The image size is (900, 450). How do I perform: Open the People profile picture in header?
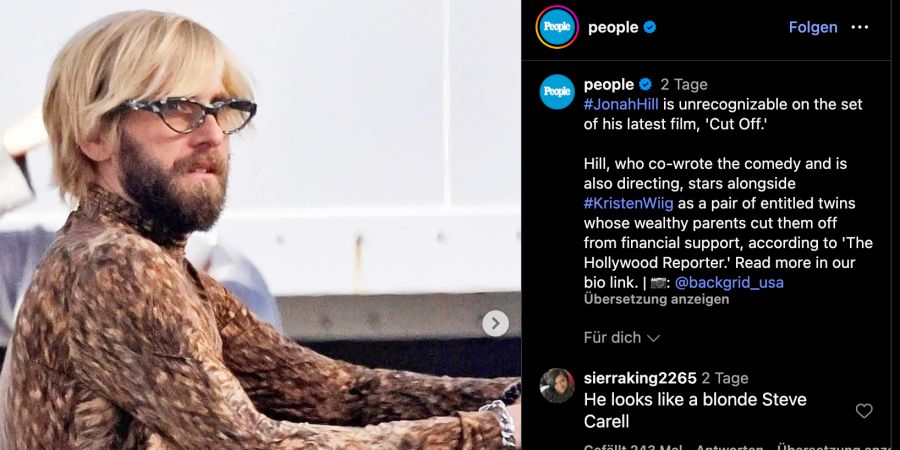(x=557, y=27)
